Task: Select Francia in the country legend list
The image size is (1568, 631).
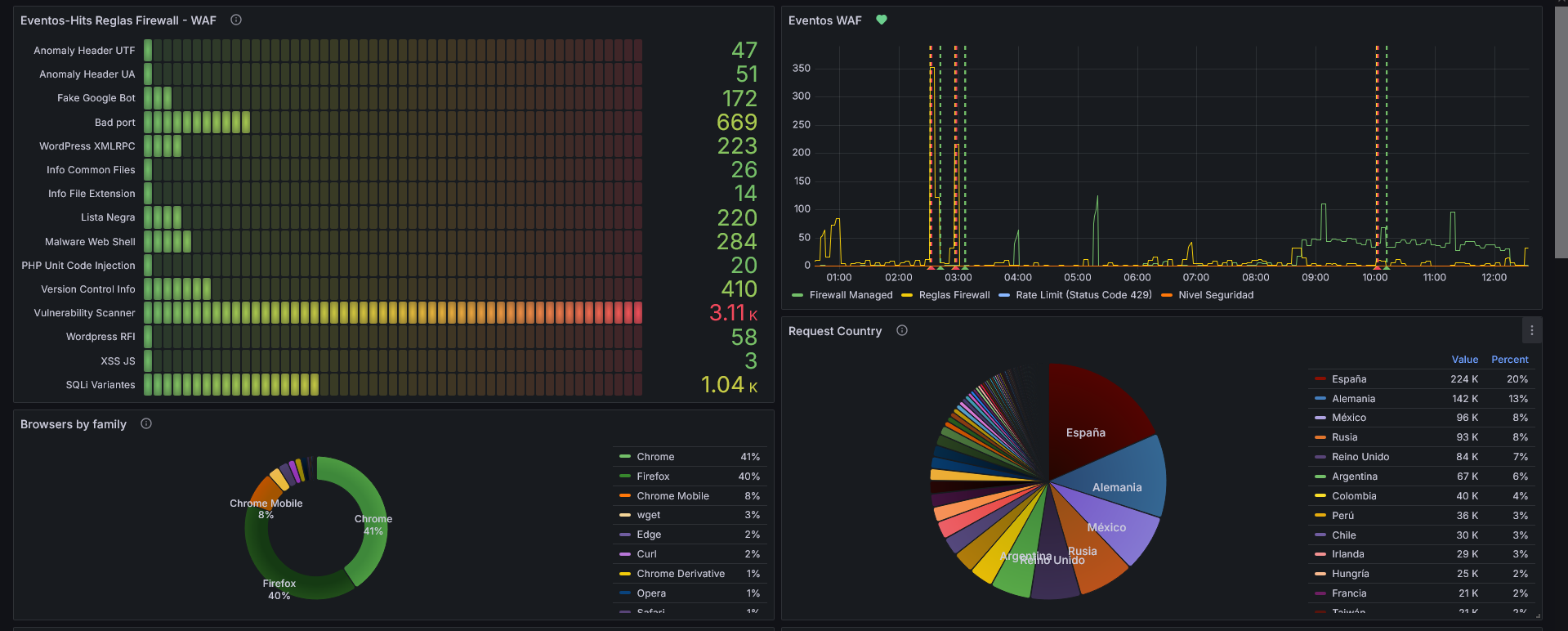Action: click(x=1349, y=593)
